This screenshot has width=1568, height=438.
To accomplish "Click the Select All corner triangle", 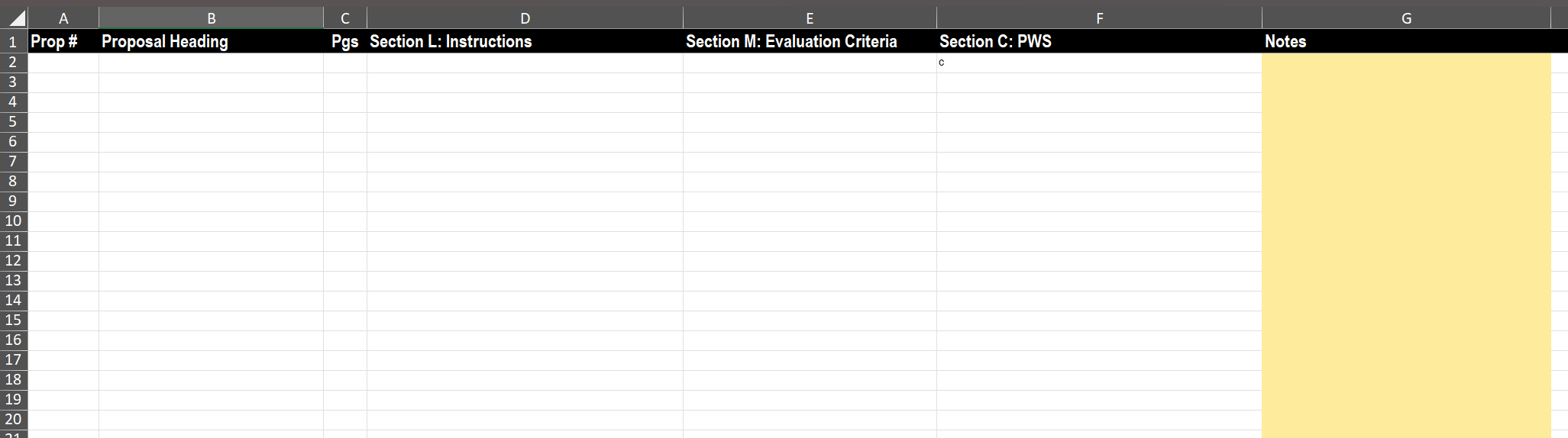I will [15, 18].
